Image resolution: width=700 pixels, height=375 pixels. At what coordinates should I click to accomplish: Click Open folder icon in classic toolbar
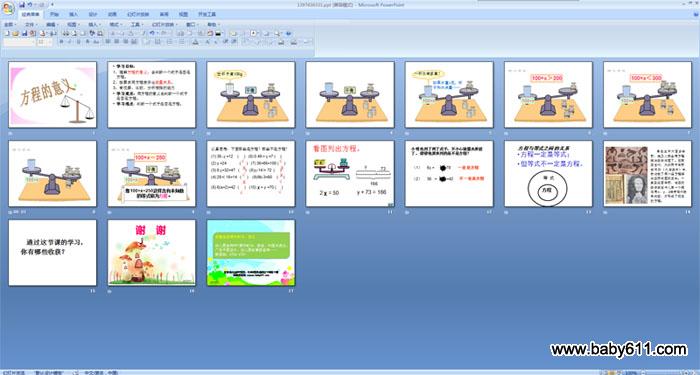(16, 33)
